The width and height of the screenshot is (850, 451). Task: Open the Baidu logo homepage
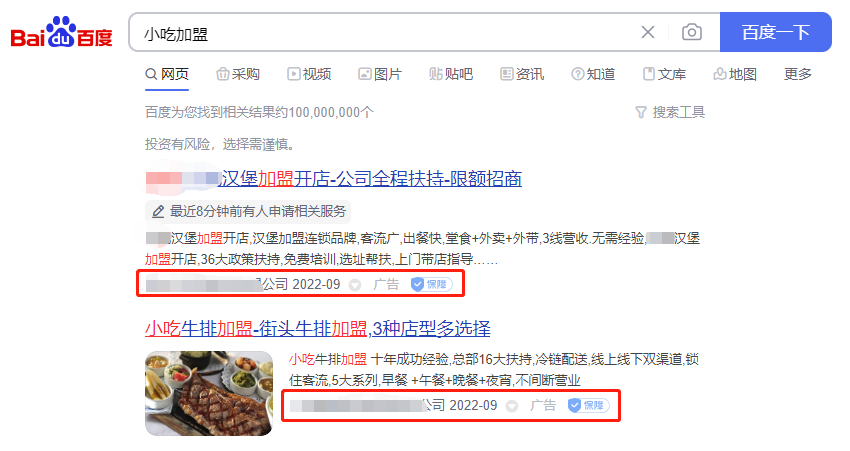coord(61,32)
